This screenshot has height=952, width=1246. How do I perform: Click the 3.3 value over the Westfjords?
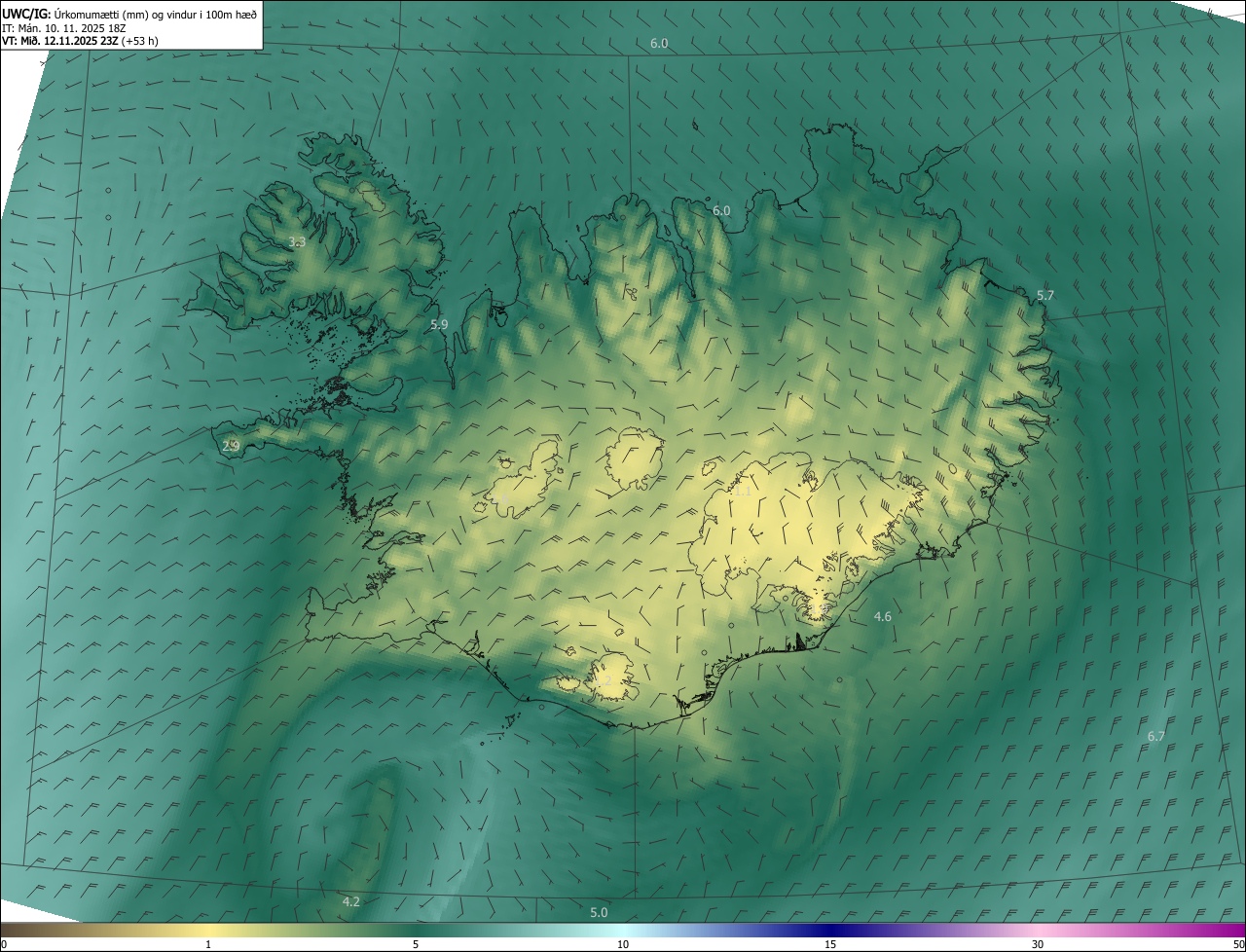coord(298,241)
